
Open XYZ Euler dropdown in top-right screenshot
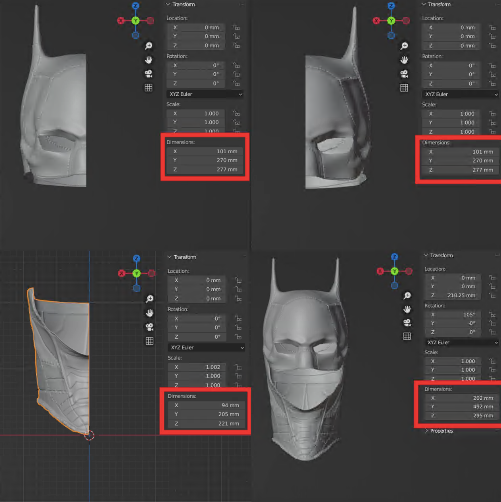click(x=460, y=94)
